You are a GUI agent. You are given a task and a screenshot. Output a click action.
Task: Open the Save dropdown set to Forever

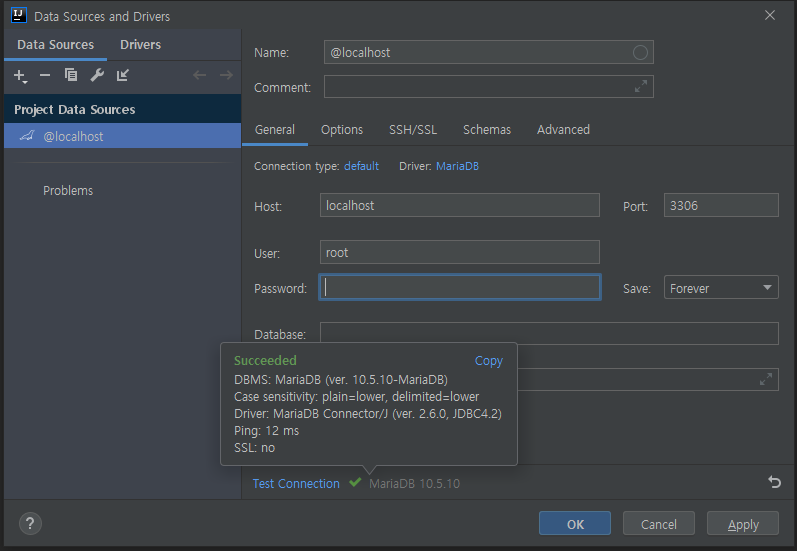721,288
